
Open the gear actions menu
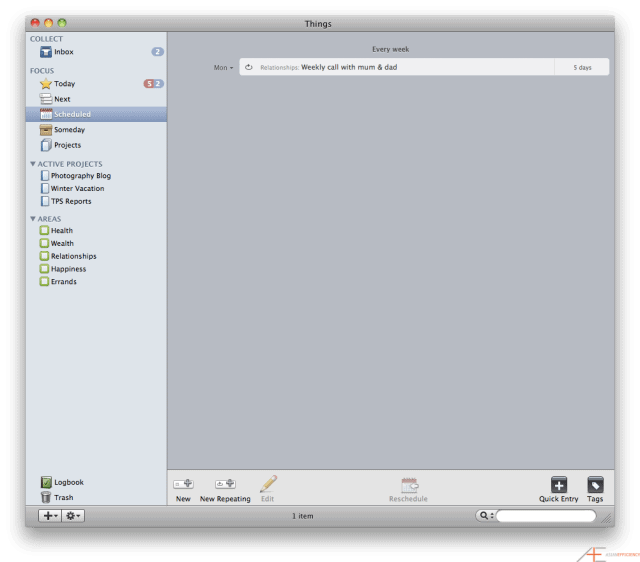click(73, 516)
